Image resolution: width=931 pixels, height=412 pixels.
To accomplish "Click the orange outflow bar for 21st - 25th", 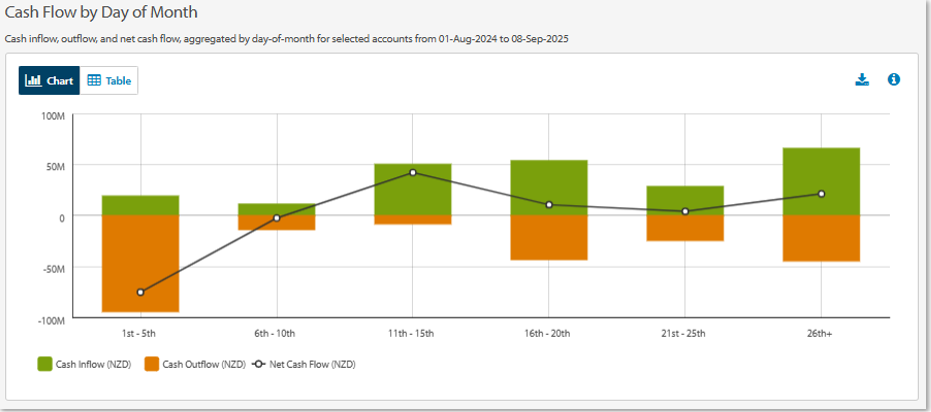I will pos(685,229).
